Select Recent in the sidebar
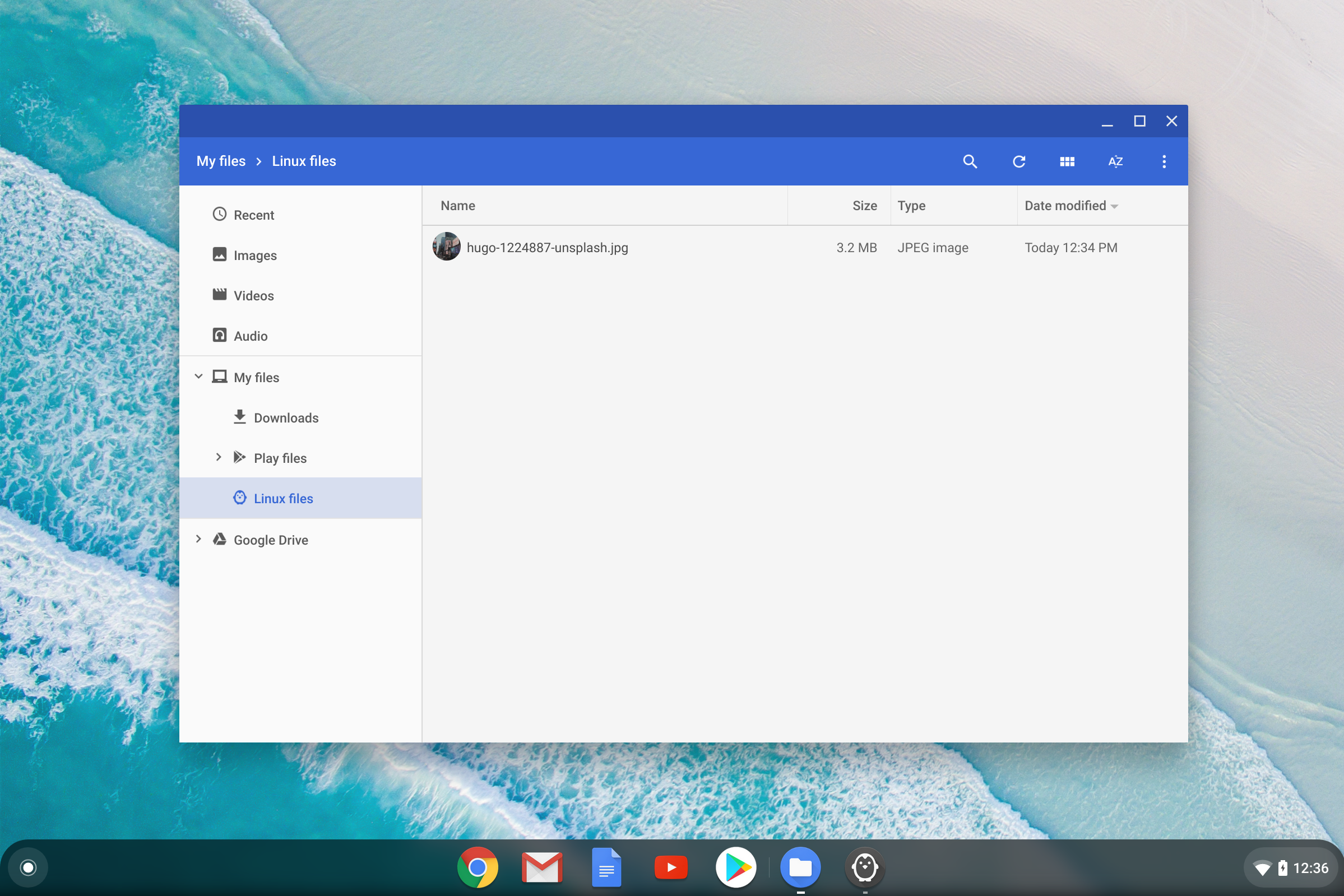Screen dimensions: 1344x896 [x=254, y=215]
